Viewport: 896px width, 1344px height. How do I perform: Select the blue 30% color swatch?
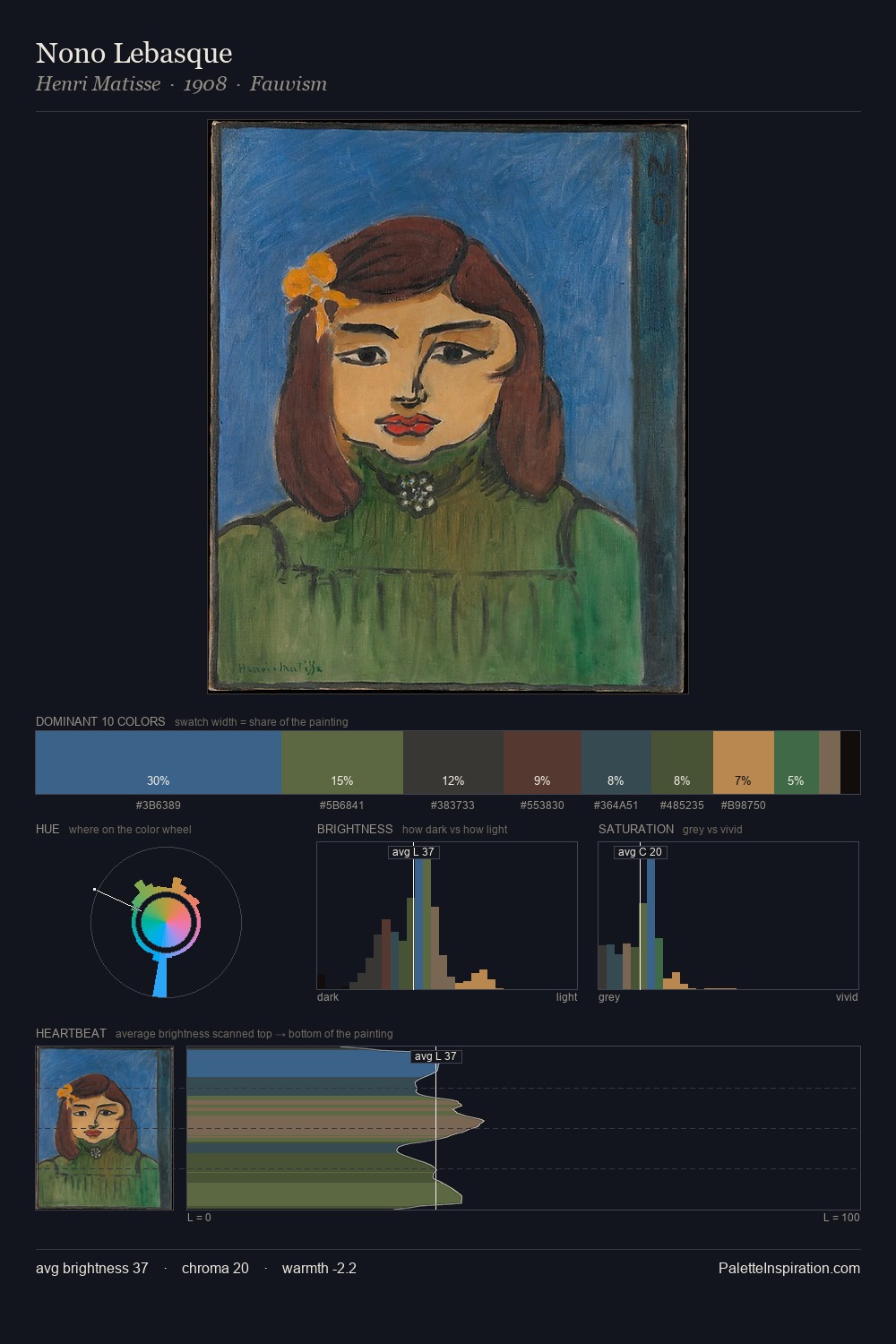click(159, 762)
